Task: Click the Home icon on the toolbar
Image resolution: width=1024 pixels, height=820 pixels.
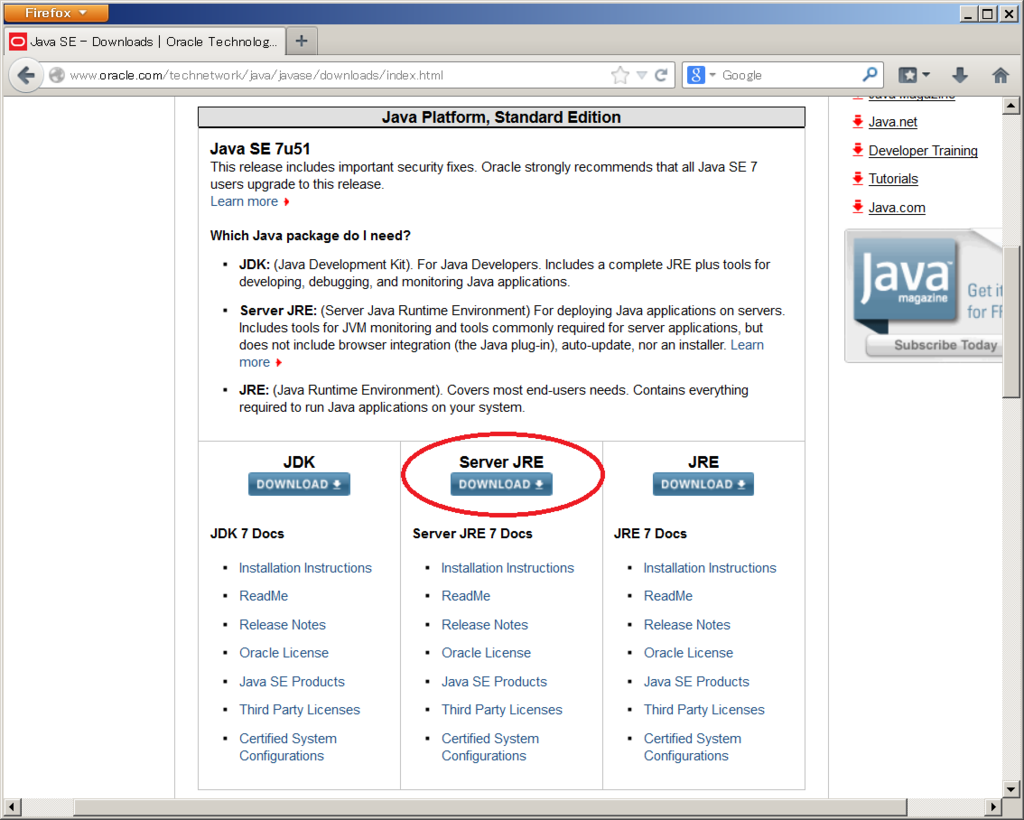Action: click(1000, 74)
